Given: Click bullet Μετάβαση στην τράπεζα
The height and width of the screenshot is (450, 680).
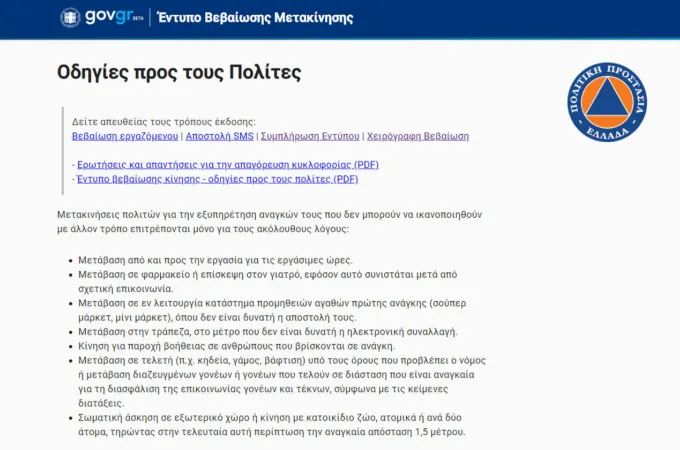Looking at the screenshot, I should pyautogui.click(x=268, y=332).
